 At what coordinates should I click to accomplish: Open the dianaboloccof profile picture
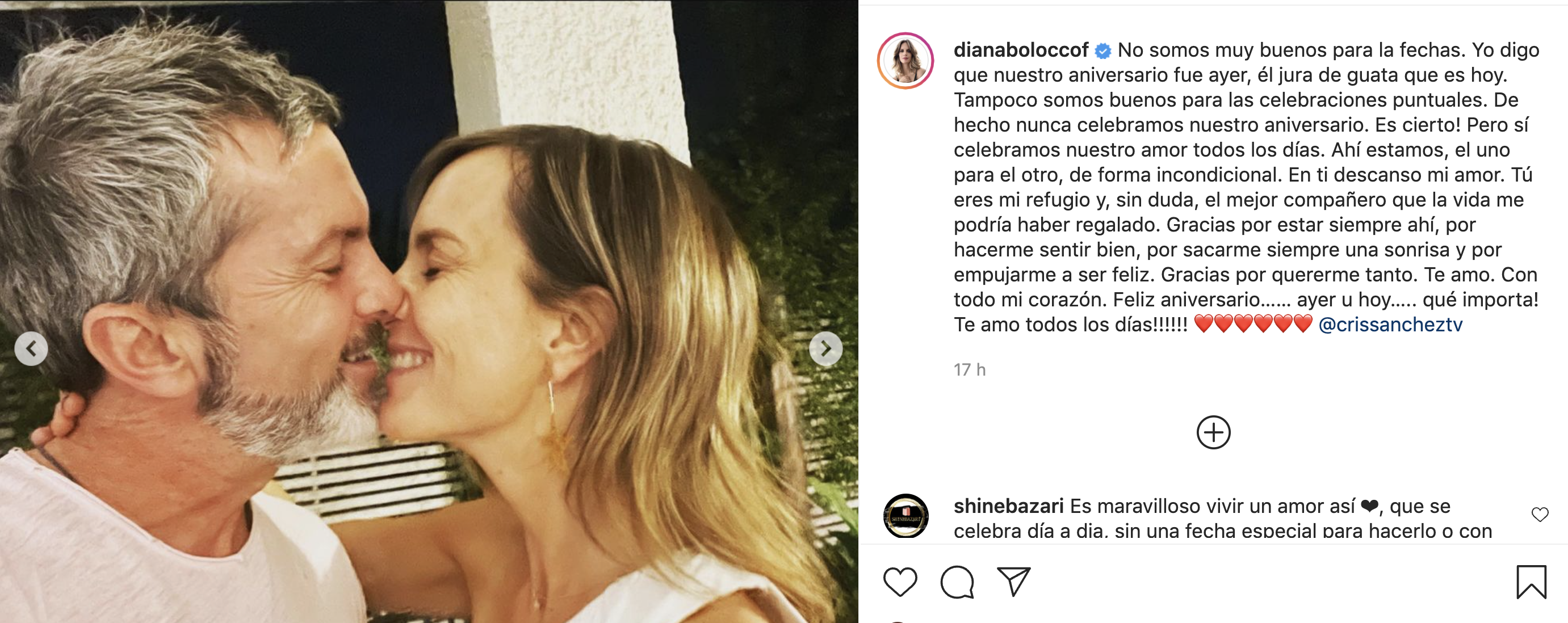(x=905, y=60)
